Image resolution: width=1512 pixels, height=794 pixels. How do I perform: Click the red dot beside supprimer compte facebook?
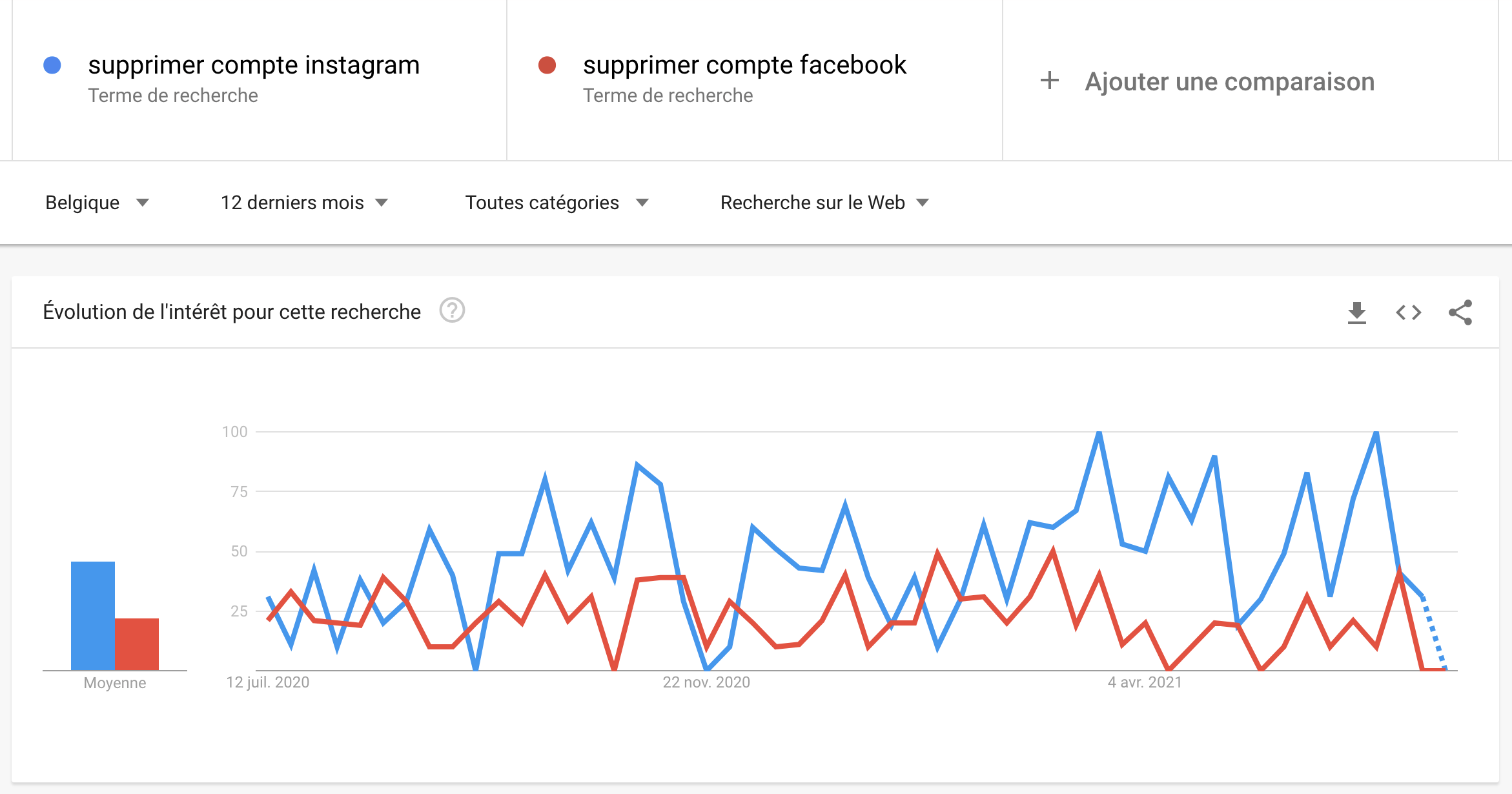pyautogui.click(x=547, y=65)
